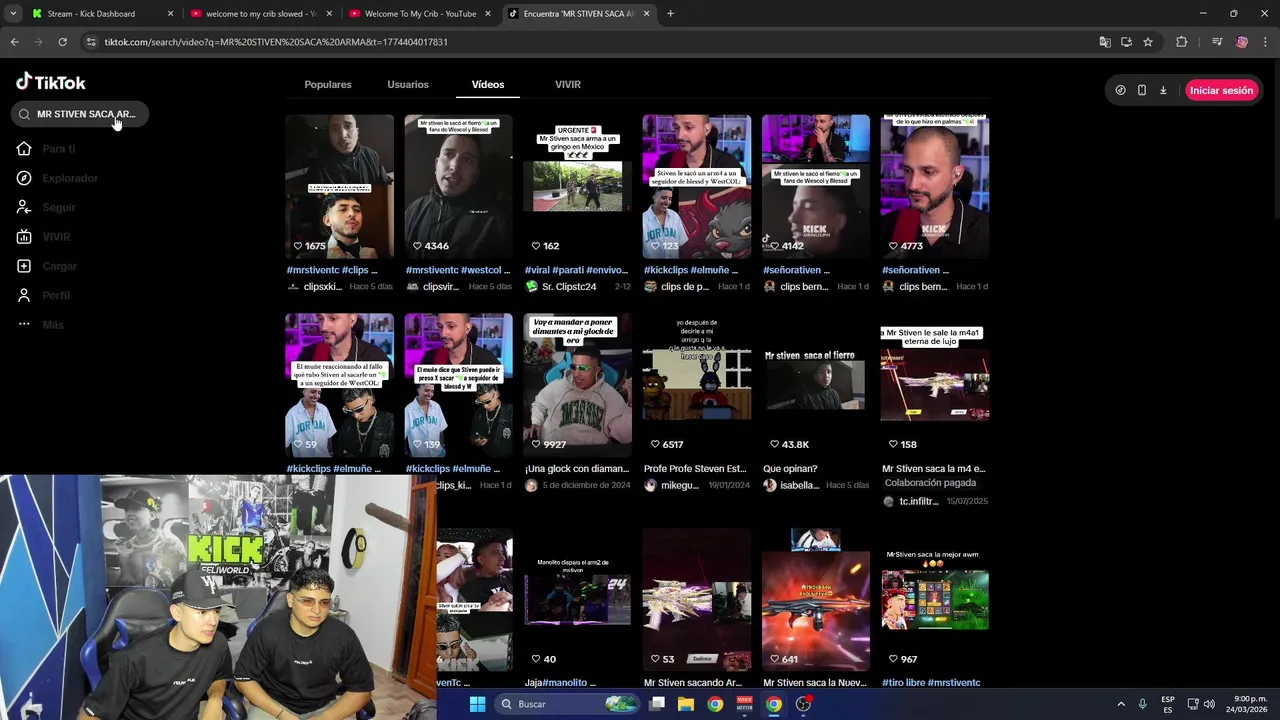This screenshot has width=1280, height=720.
Task: Open the #tiro libre #mrstiventc link
Action: click(x=931, y=683)
